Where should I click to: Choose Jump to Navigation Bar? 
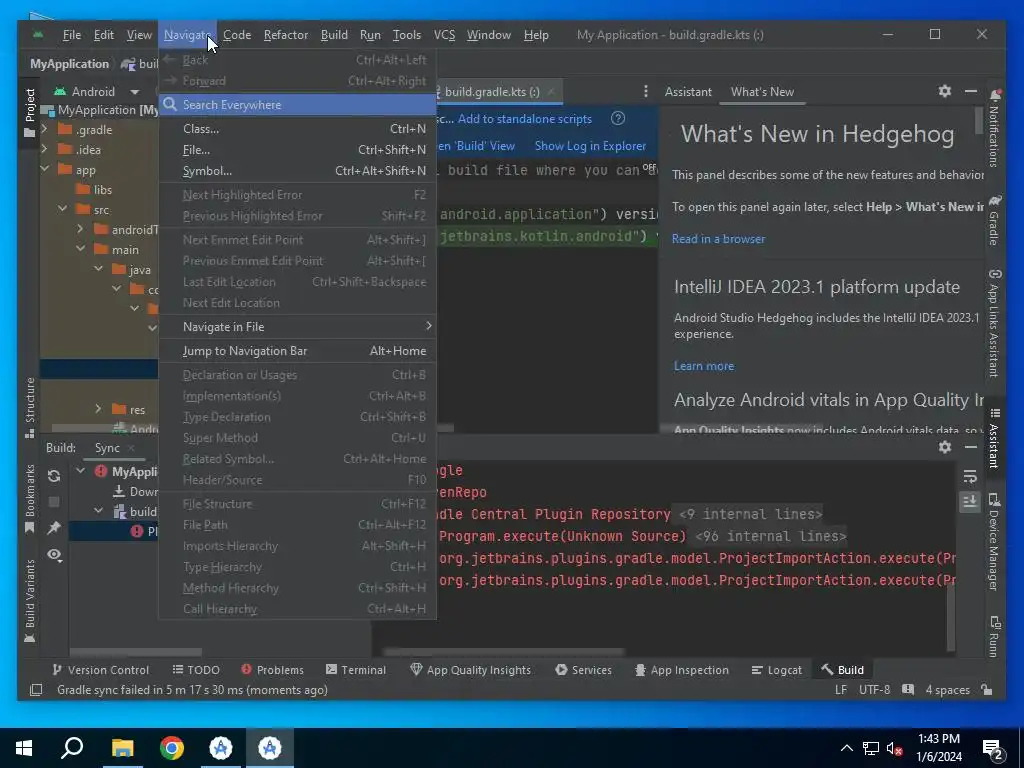(x=297, y=351)
